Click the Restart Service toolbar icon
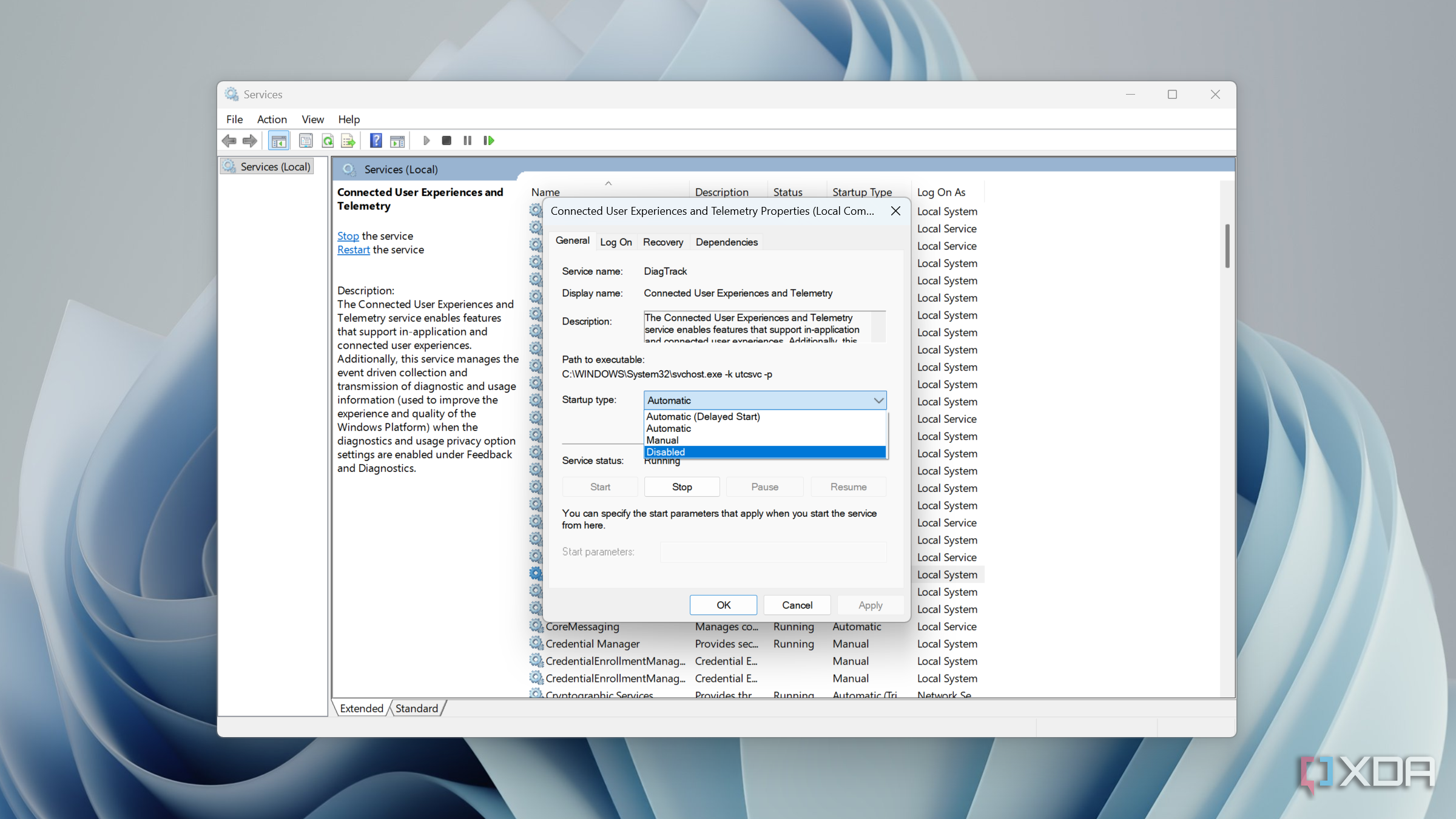The width and height of the screenshot is (1456, 819). click(x=489, y=141)
